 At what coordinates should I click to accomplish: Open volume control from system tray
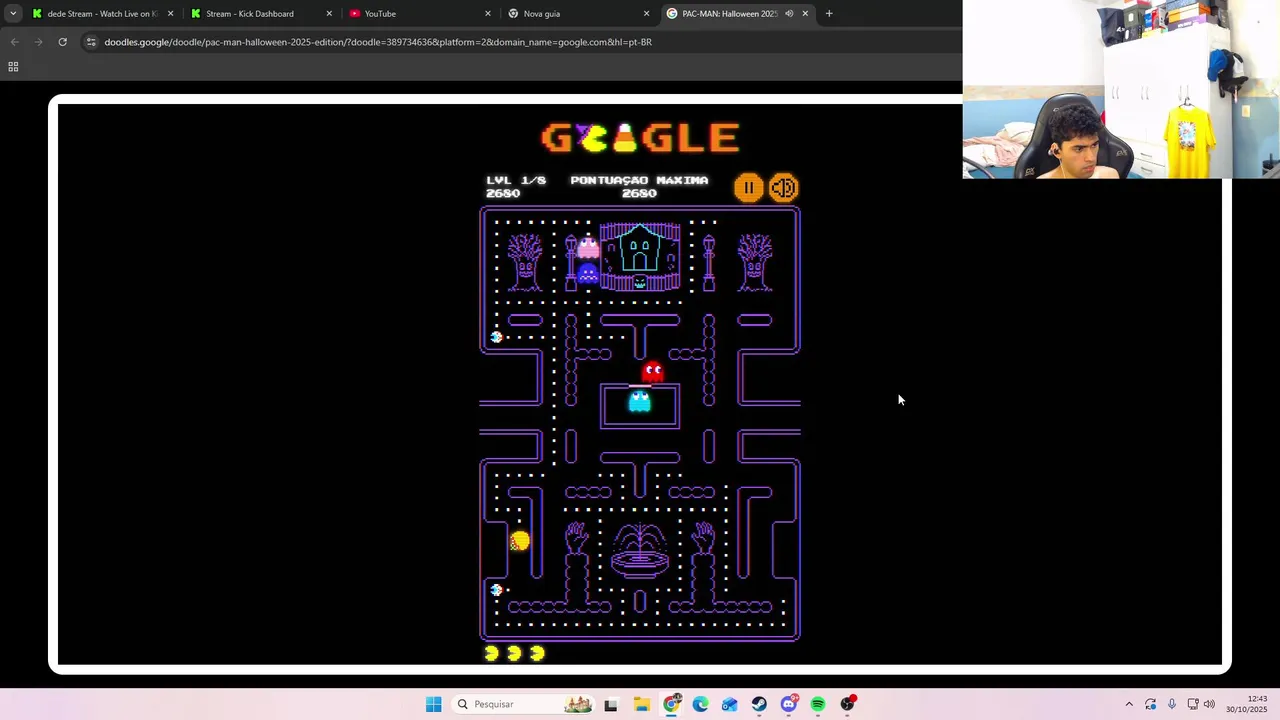pos(1209,704)
